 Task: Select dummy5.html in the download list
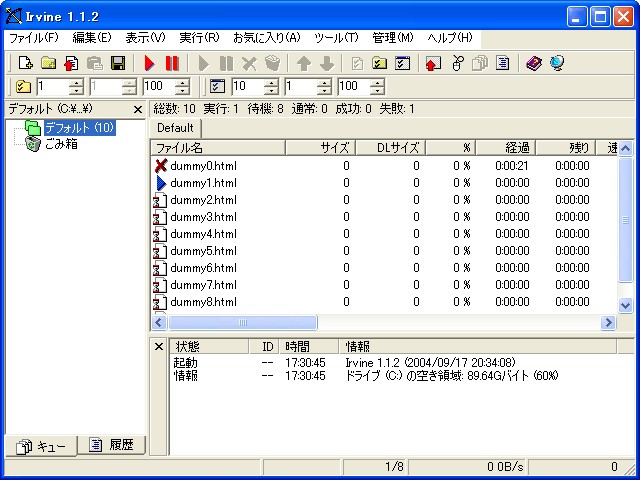coord(203,251)
